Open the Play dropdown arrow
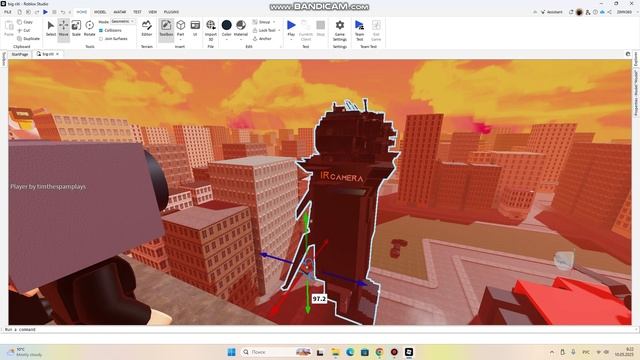This screenshot has width=640, height=360. tap(291, 40)
